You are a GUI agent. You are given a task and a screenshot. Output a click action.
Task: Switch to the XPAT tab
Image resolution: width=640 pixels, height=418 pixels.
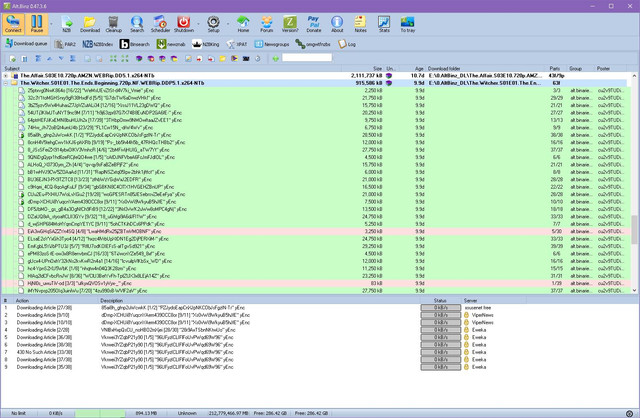[x=237, y=44]
